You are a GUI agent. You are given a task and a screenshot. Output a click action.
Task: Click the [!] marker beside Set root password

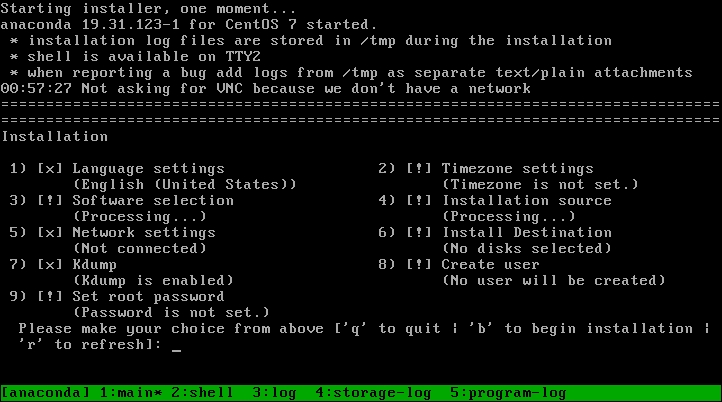50,297
